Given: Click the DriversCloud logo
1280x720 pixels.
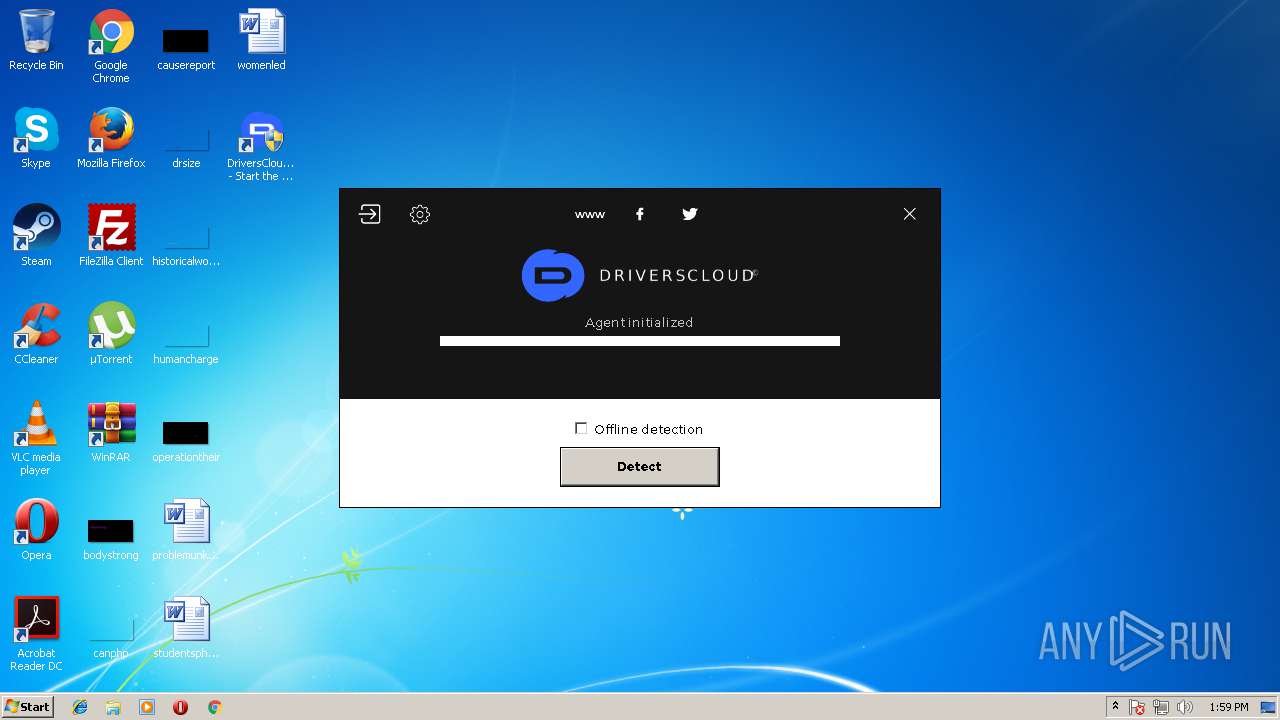Looking at the screenshot, I should [x=640, y=275].
